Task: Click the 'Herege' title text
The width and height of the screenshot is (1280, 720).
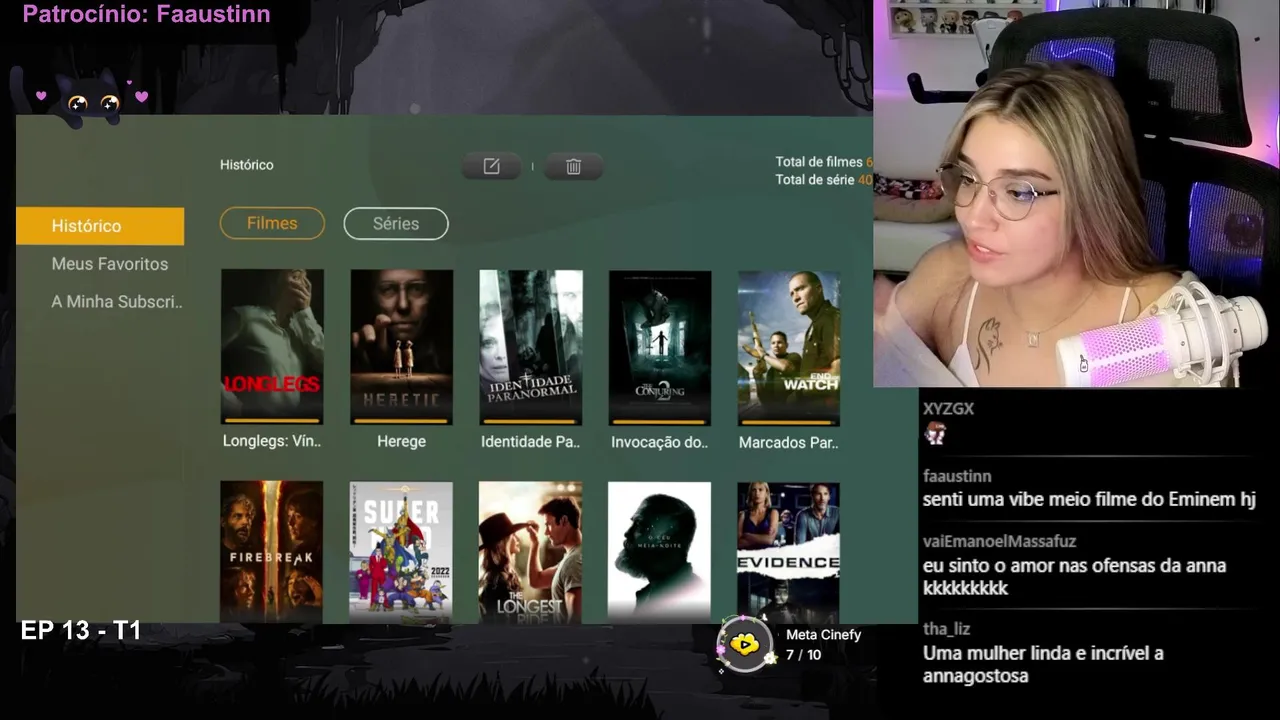Action: tap(401, 442)
